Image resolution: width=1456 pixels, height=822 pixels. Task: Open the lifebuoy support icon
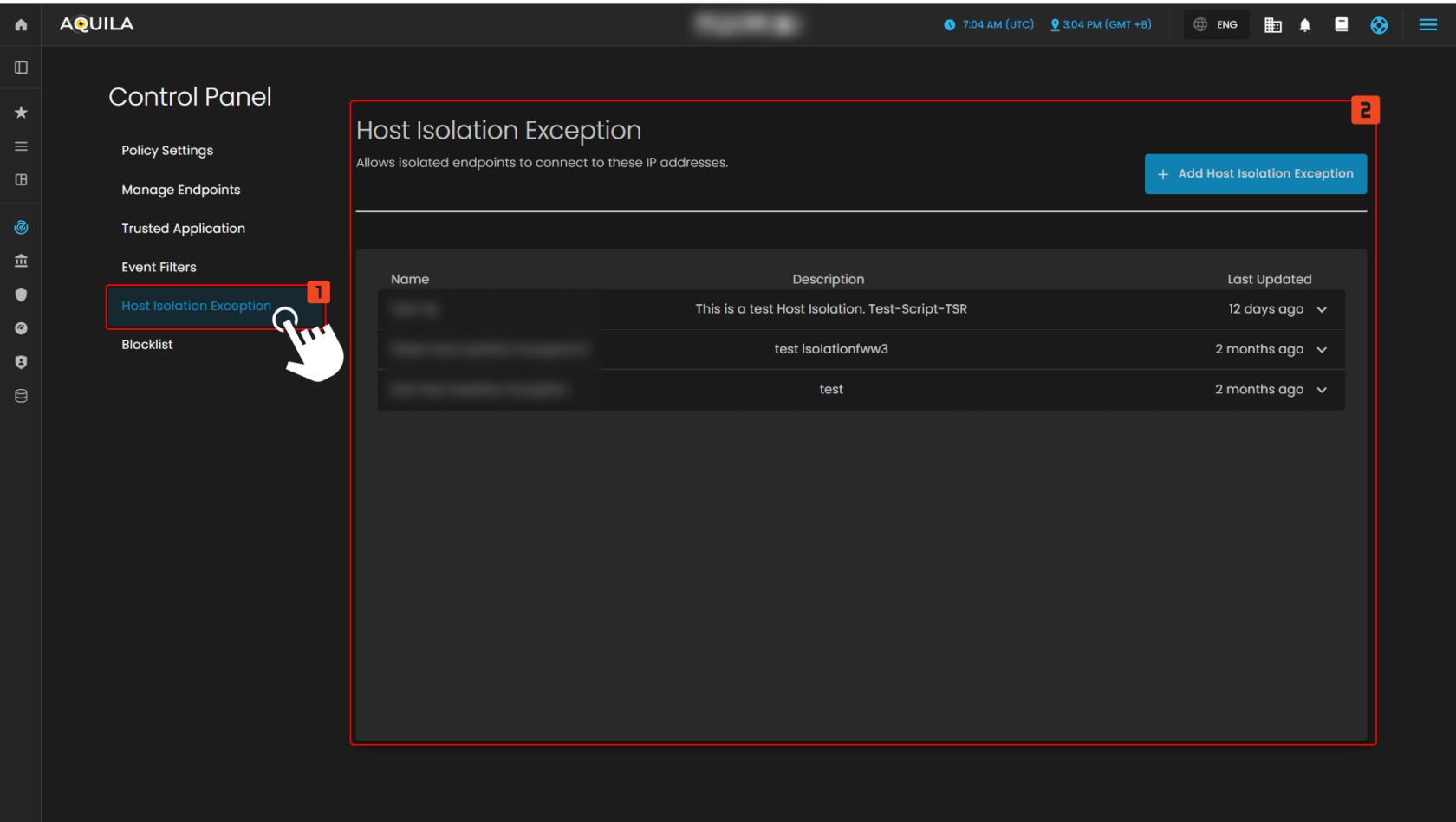click(x=1378, y=25)
